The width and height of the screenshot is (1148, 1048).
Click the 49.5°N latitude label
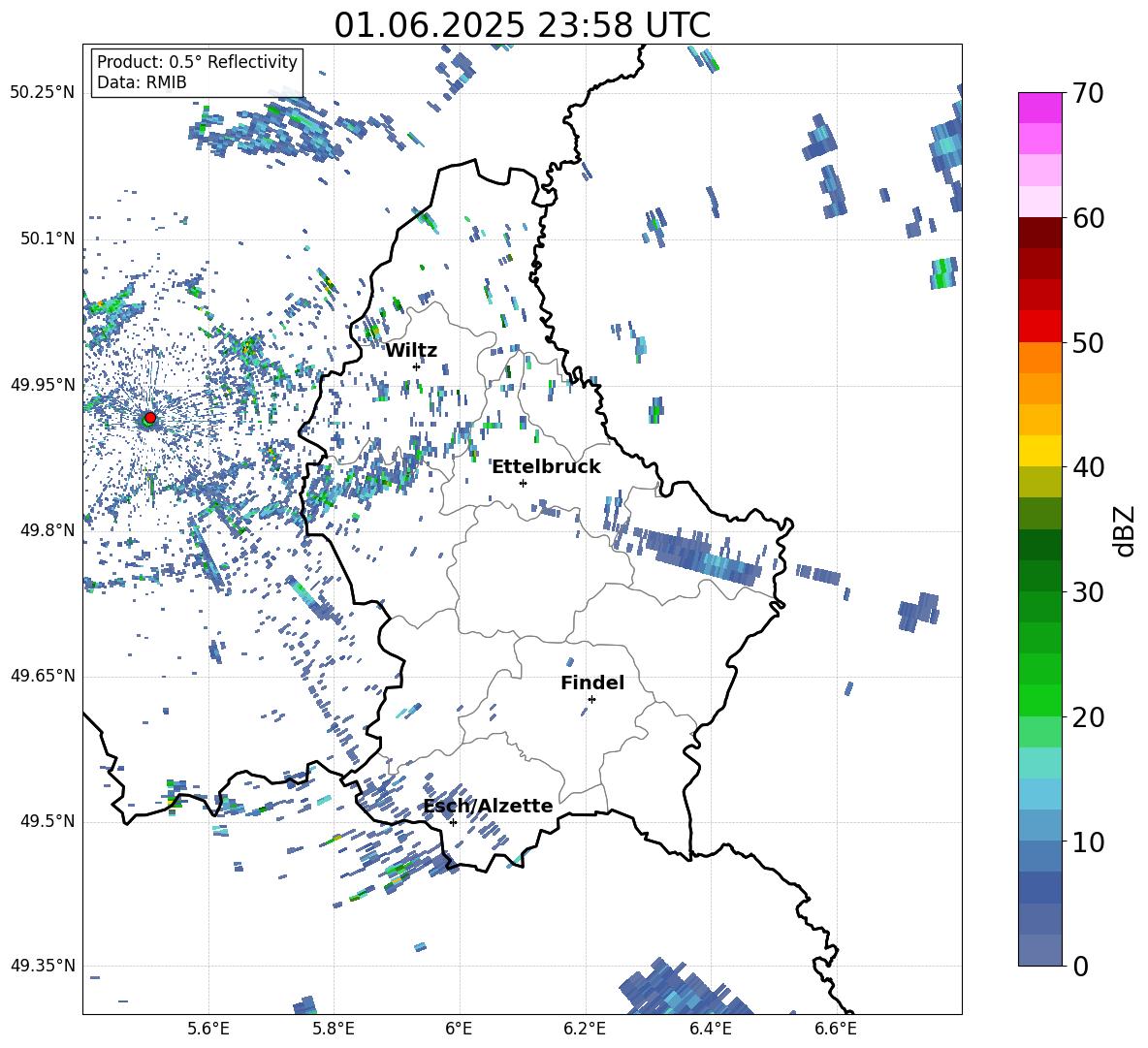click(x=47, y=820)
